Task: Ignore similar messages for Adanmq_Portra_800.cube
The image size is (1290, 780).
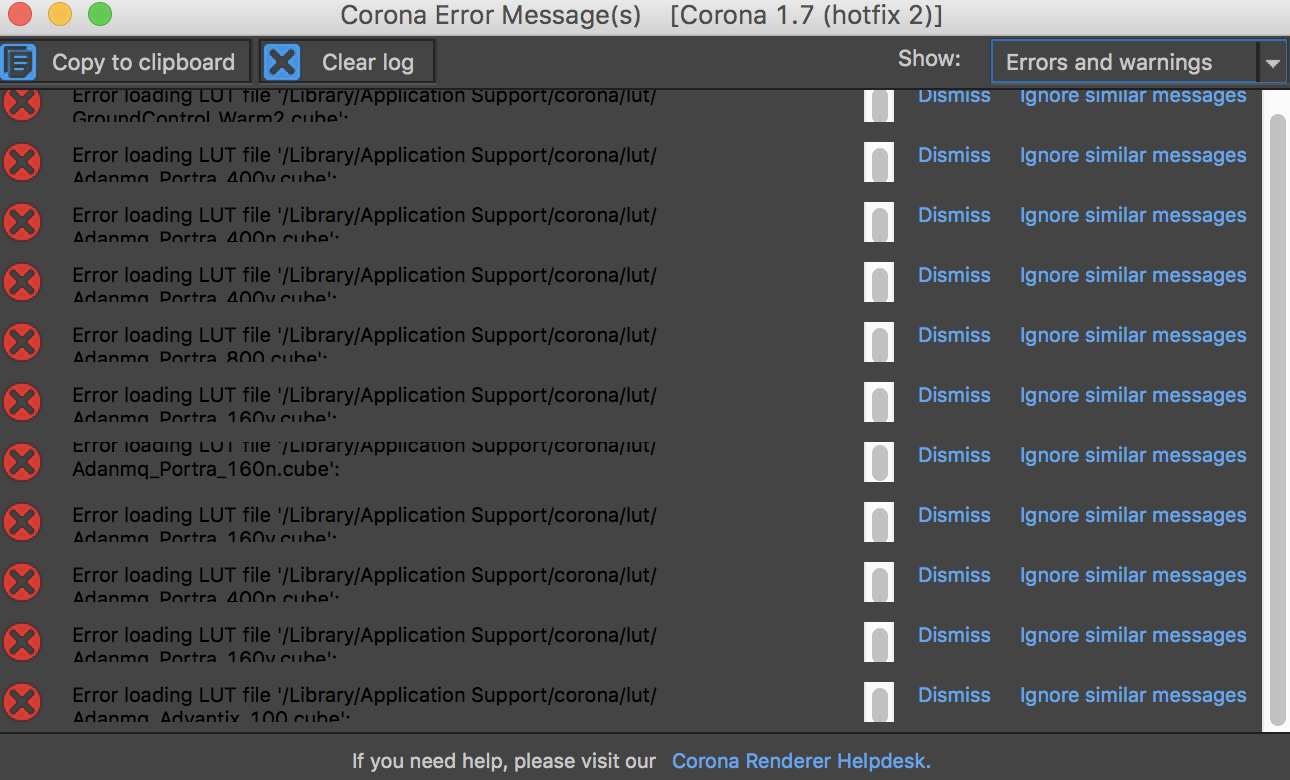Action: click(x=1133, y=335)
